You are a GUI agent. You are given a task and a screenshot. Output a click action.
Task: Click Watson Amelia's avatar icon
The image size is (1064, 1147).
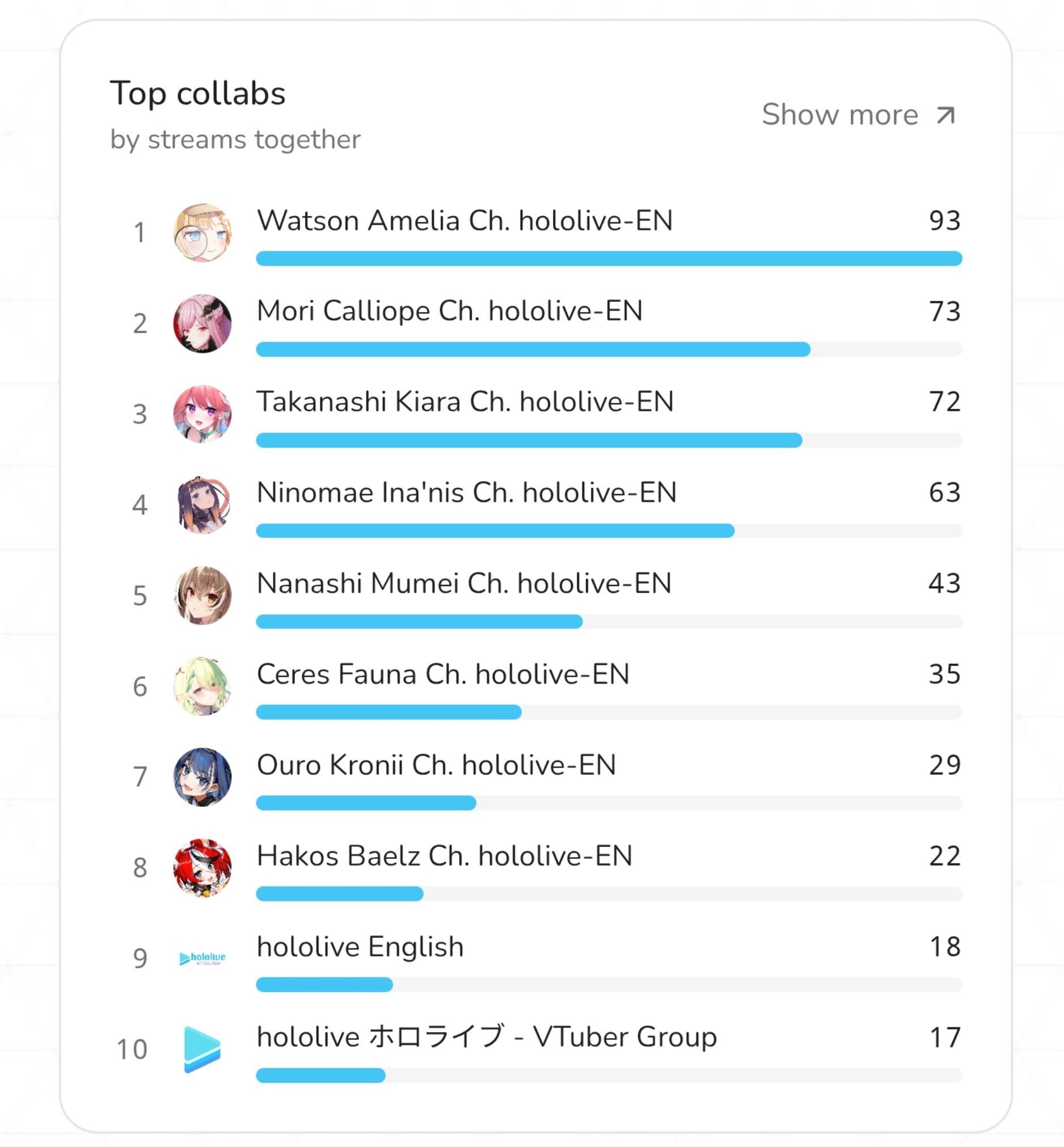202,233
